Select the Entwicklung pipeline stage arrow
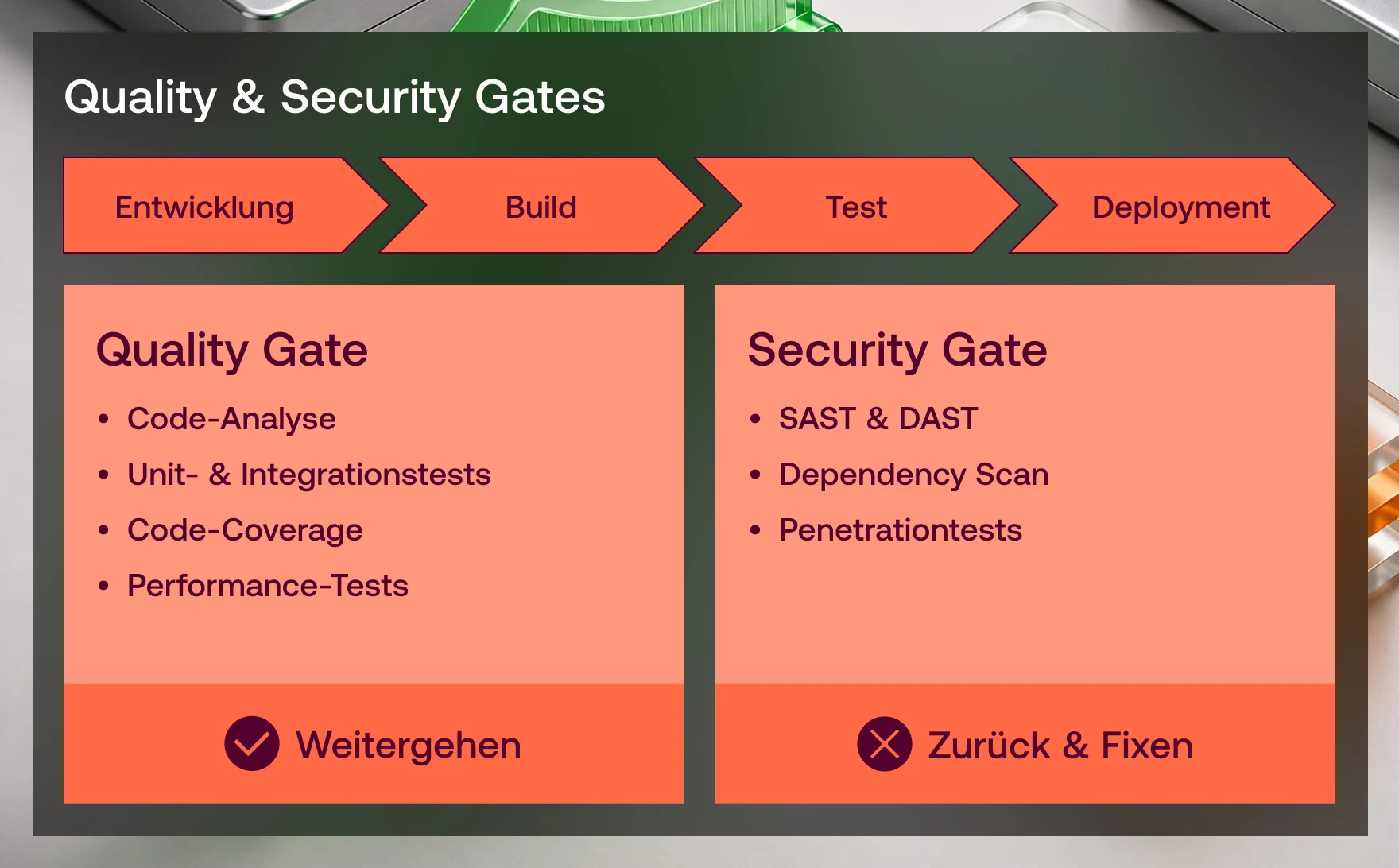Viewport: 1399px width, 868px height. pos(226,206)
